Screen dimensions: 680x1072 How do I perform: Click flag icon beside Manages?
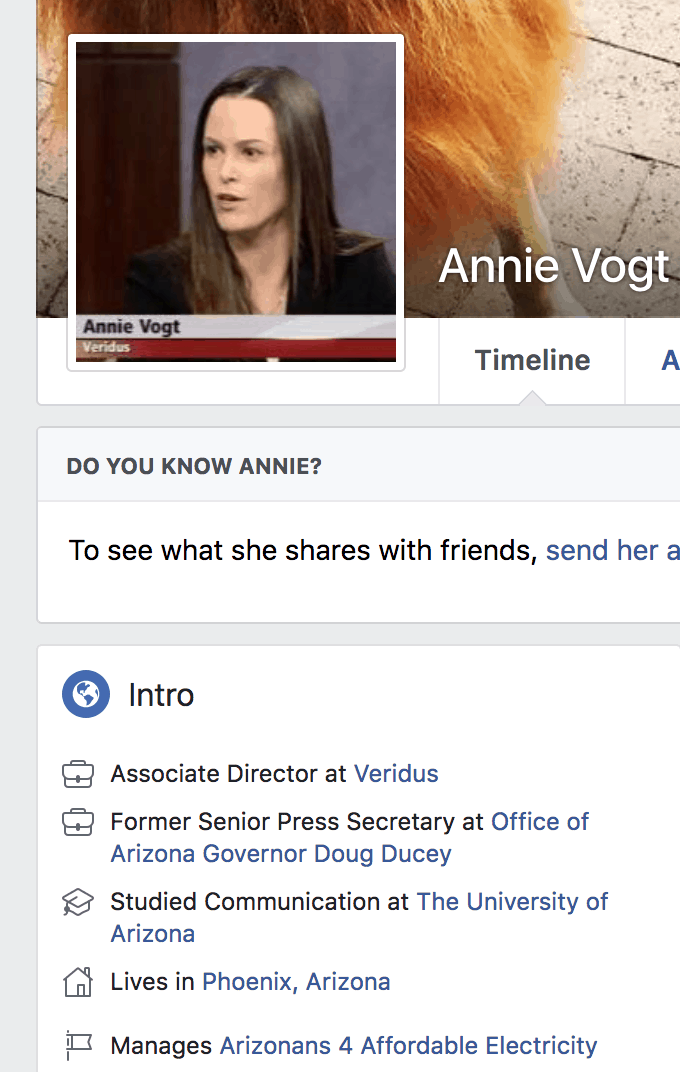point(78,1045)
